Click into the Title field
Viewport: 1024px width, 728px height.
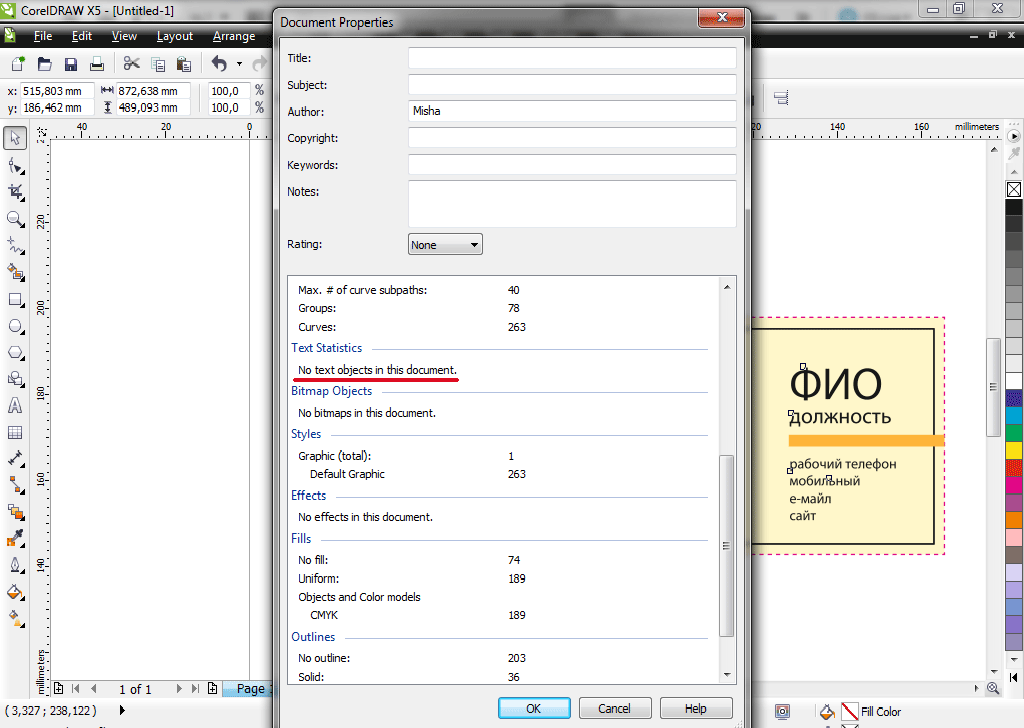point(572,58)
